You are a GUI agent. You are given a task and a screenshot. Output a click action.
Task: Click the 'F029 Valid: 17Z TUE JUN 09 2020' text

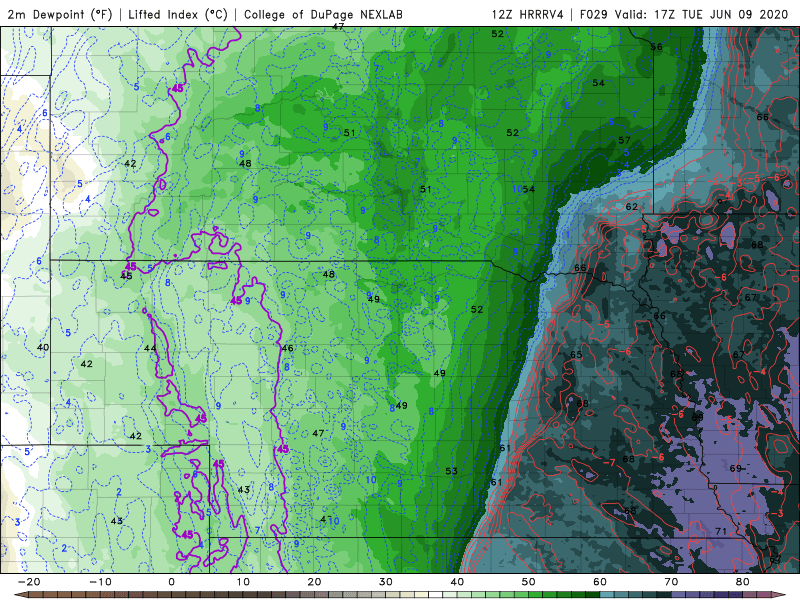pyautogui.click(x=684, y=14)
